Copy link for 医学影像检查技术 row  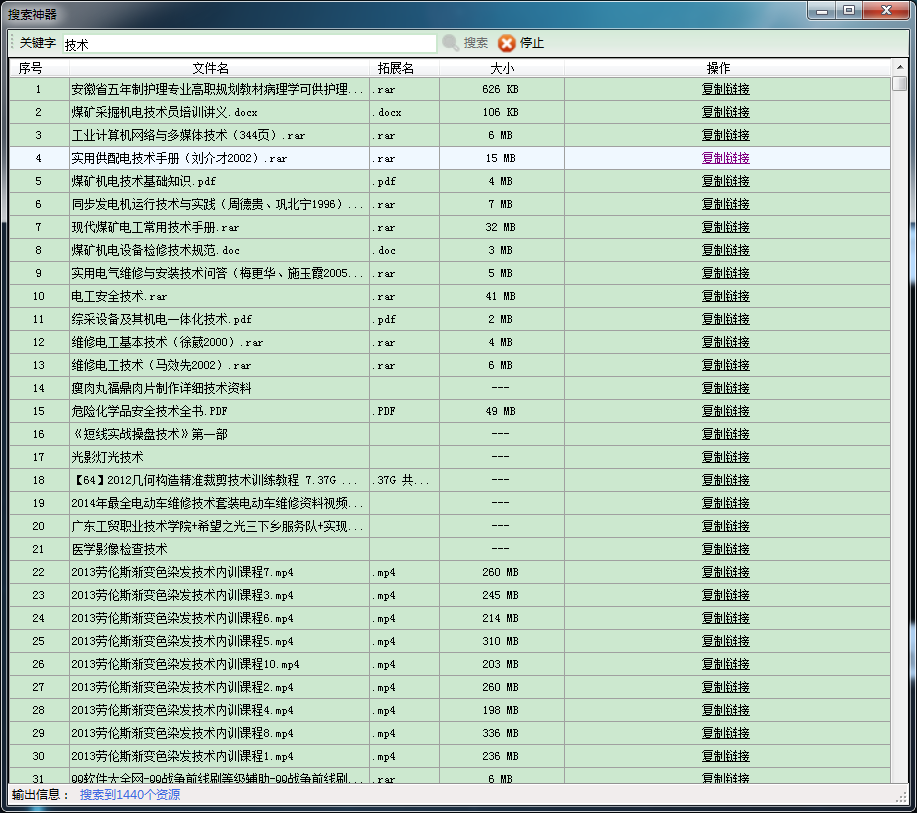[725, 549]
